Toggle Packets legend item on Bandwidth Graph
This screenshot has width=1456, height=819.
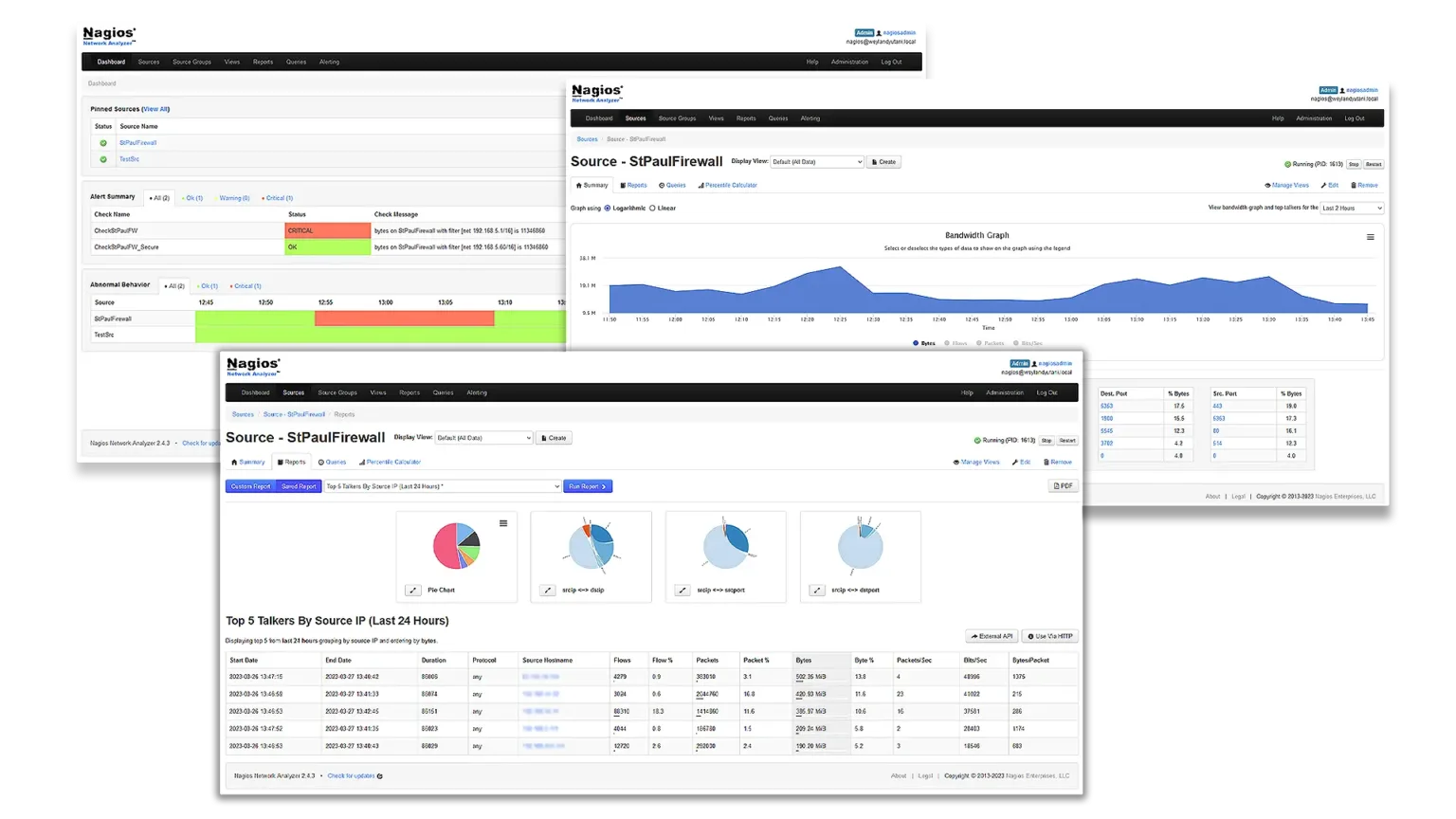coord(991,343)
